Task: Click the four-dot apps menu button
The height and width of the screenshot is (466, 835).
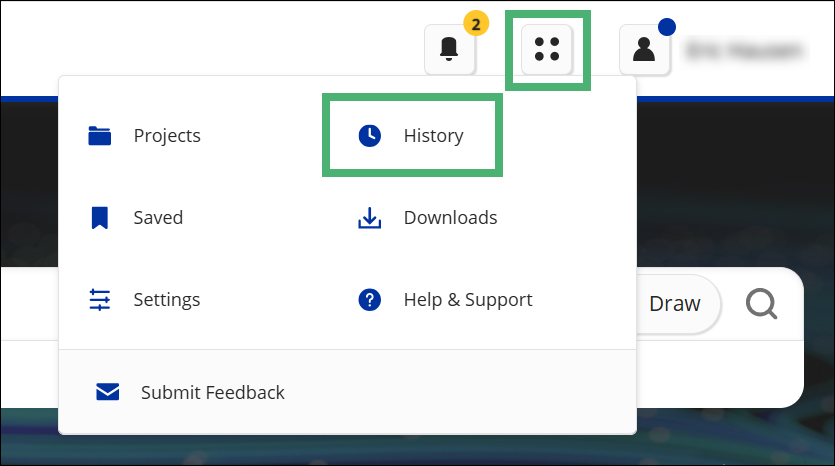Action: (x=547, y=49)
